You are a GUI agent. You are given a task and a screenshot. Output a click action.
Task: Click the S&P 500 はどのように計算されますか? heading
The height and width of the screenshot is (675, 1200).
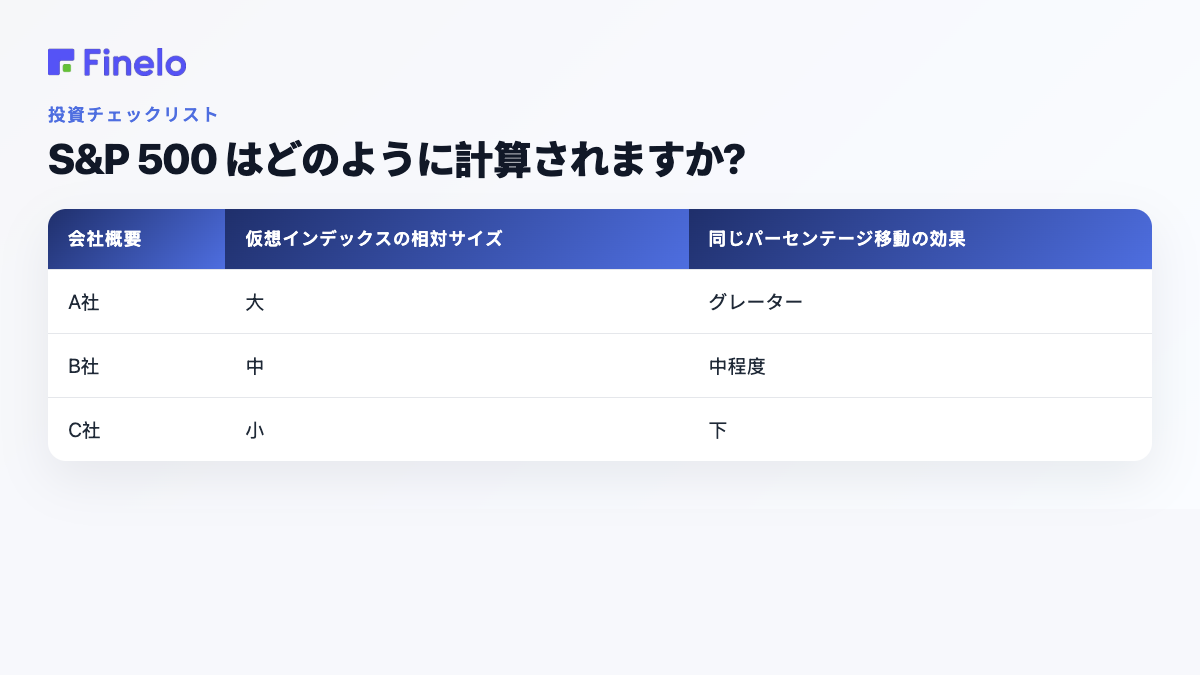(397, 160)
